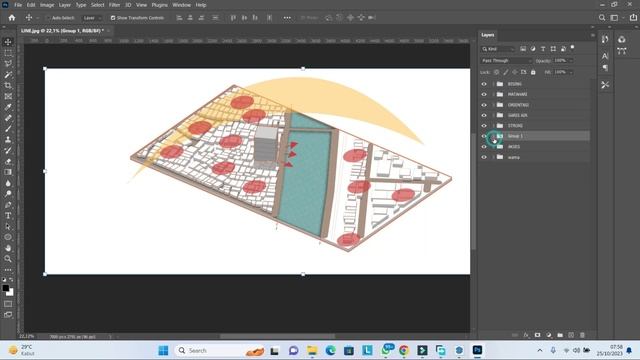
Task: Select the Layers panel tab
Action: coord(488,35)
